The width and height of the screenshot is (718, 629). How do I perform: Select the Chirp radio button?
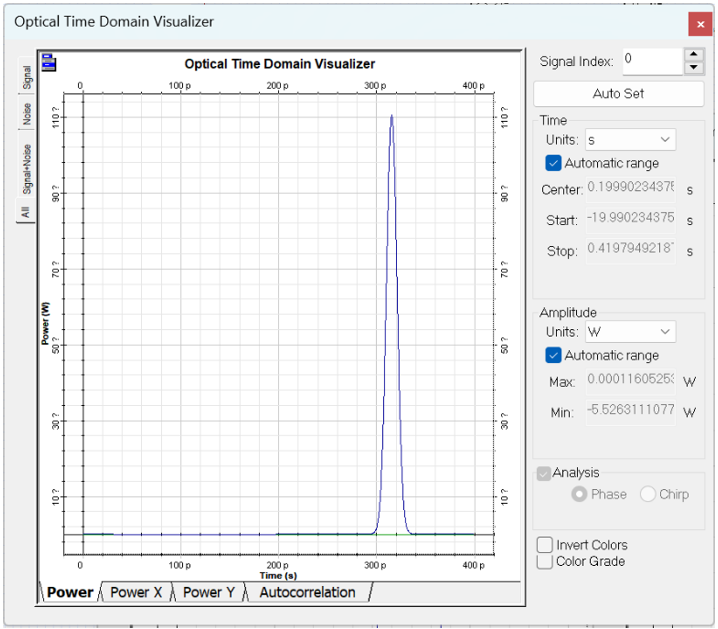[x=648, y=494]
